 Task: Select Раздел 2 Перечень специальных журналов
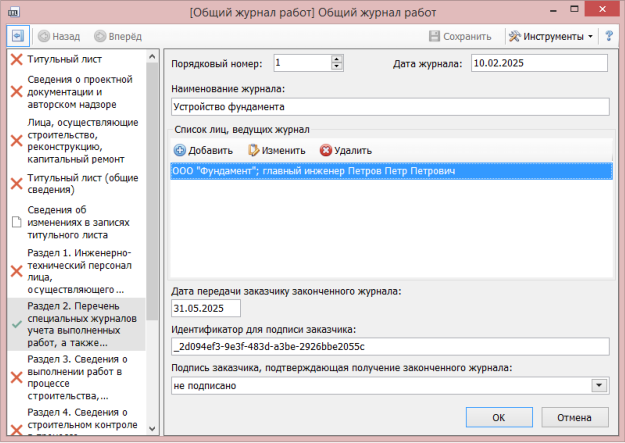pyautogui.click(x=76, y=324)
